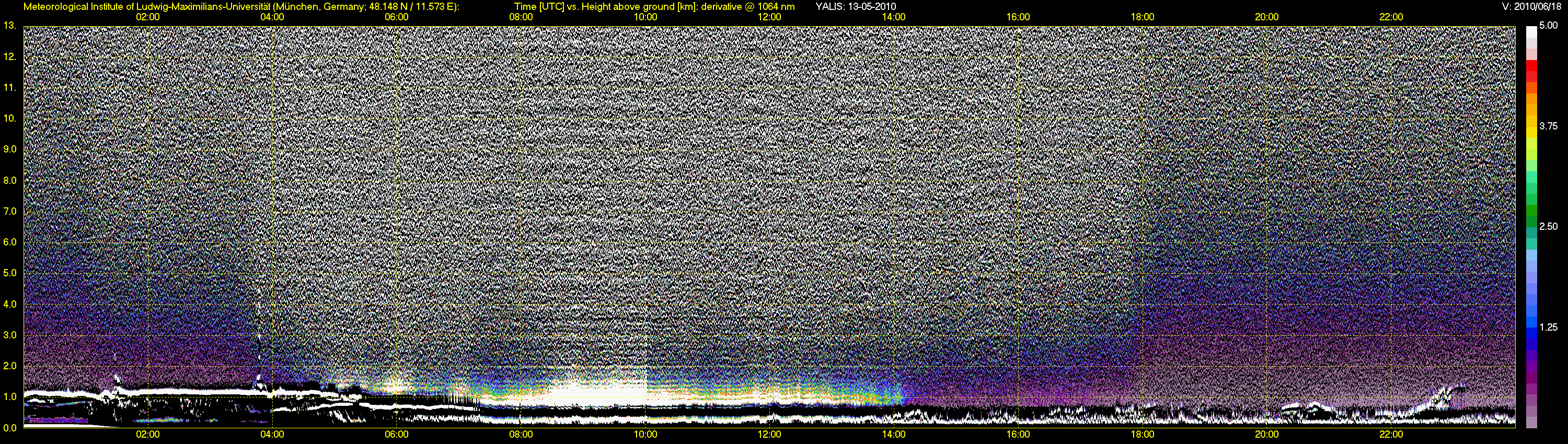Click the '16:00' label on the bottom time axis
Viewport: 1568px width, 444px height.
tap(1018, 434)
